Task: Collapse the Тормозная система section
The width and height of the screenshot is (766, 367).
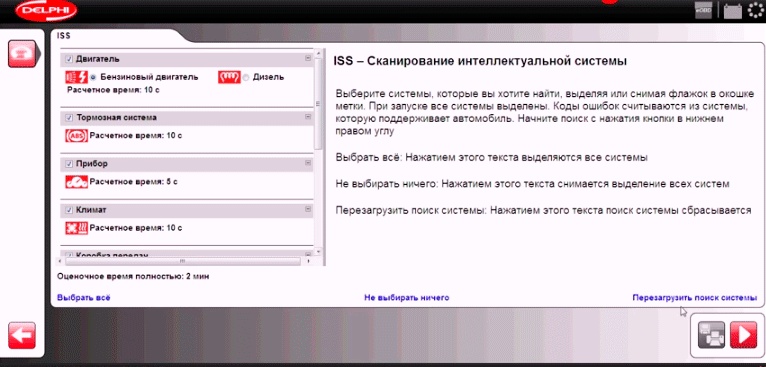Action: tap(308, 117)
